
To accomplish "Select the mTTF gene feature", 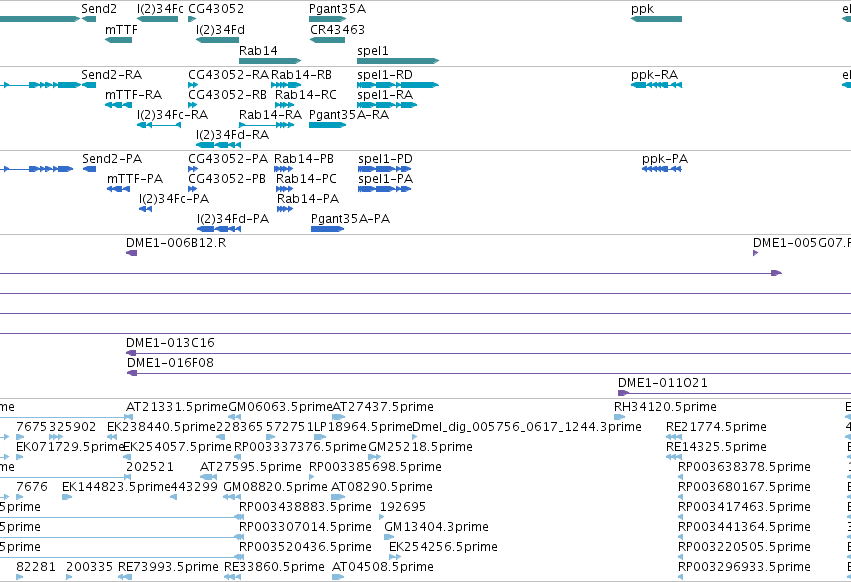I will pos(118,40).
